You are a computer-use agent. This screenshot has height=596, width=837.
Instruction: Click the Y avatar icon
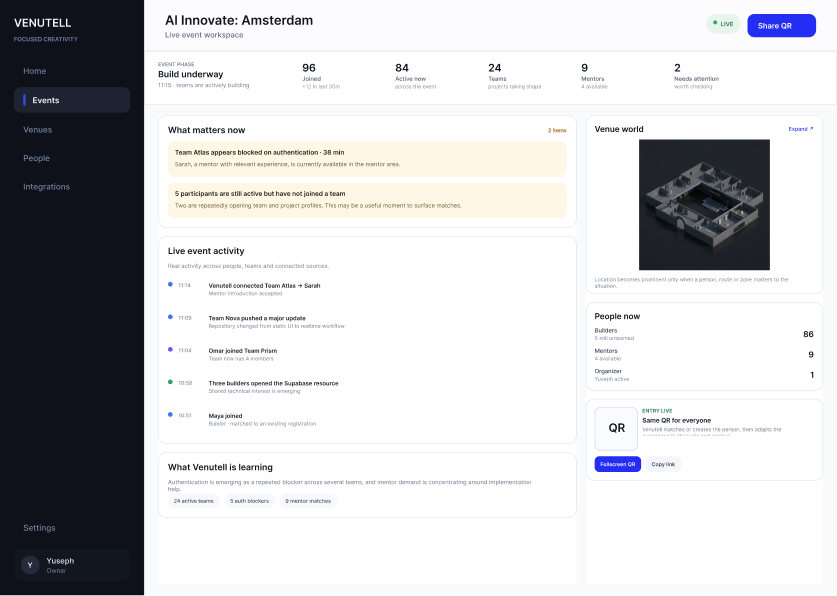coord(30,565)
